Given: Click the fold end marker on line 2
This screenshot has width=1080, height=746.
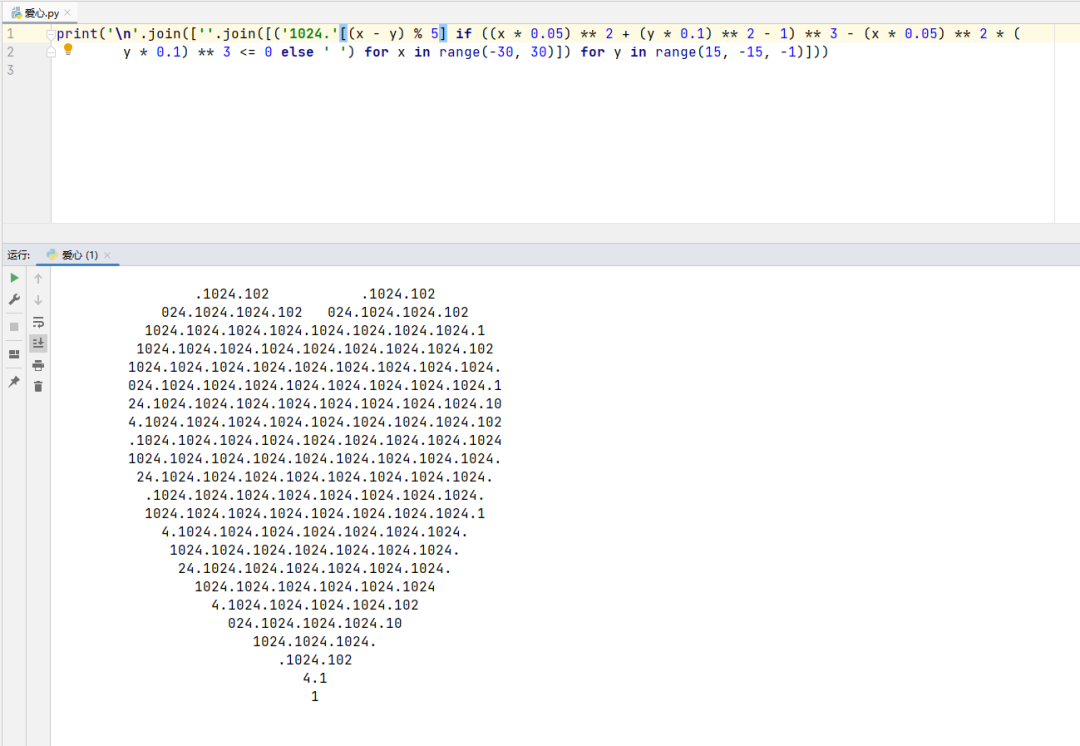Looking at the screenshot, I should click(x=50, y=52).
